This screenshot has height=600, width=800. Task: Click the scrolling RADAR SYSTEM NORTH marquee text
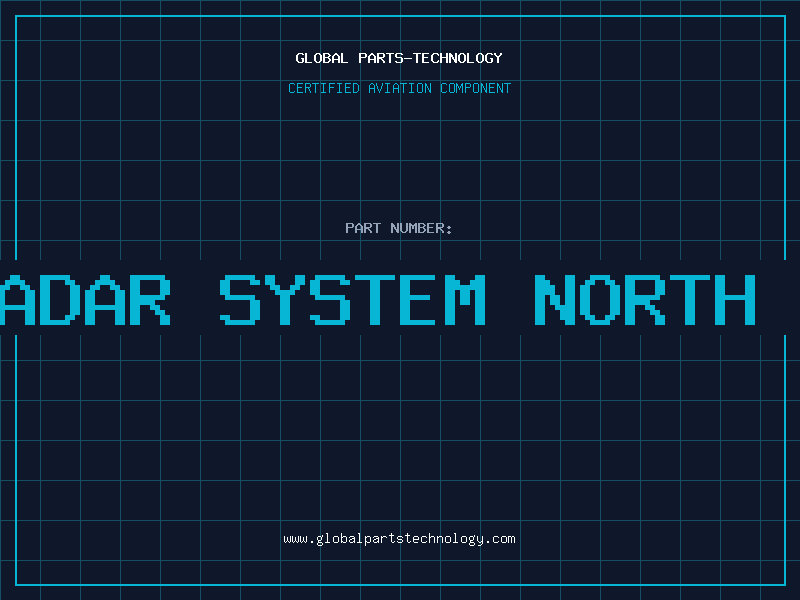click(378, 299)
